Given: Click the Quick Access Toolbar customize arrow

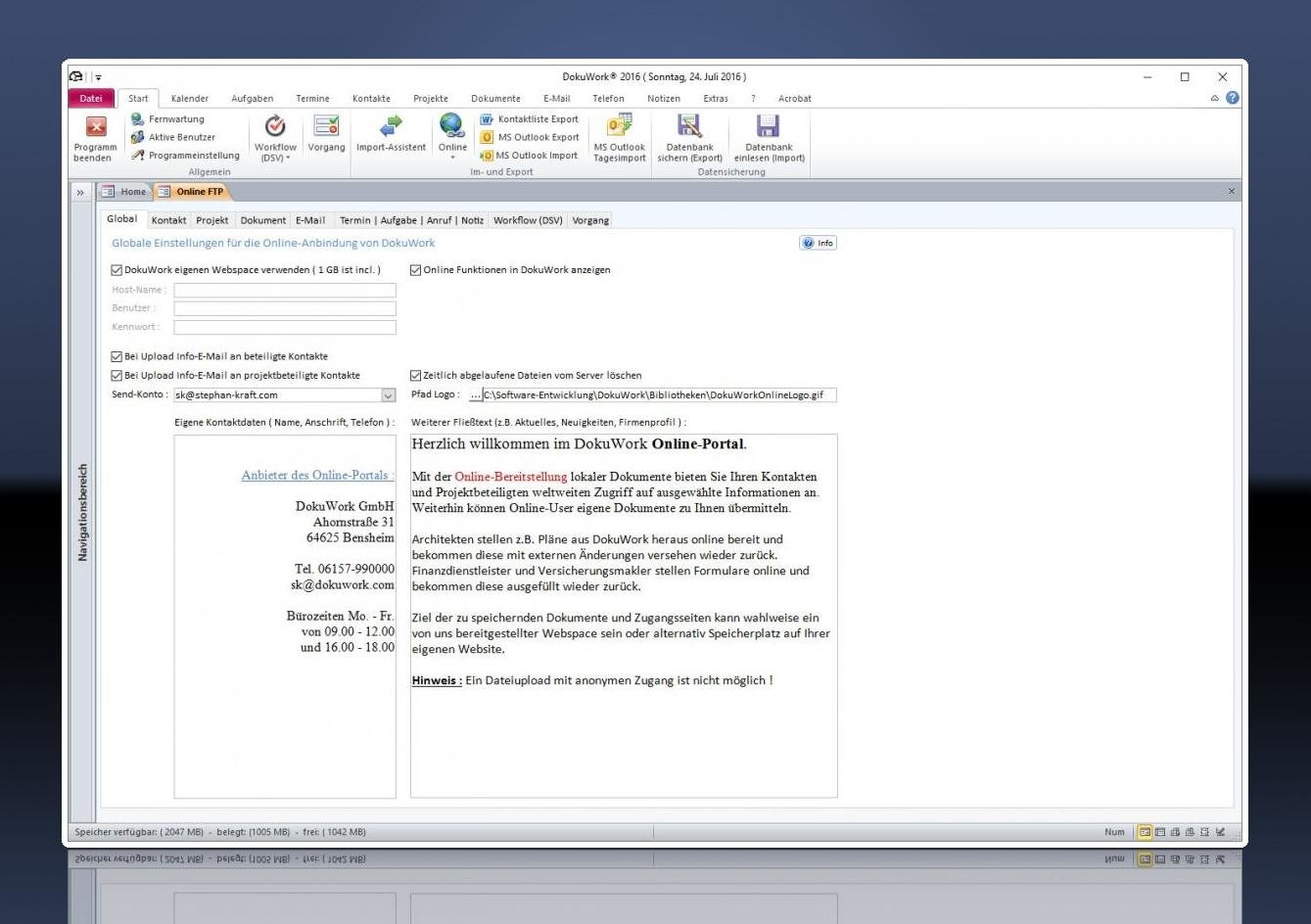Looking at the screenshot, I should coord(98,77).
